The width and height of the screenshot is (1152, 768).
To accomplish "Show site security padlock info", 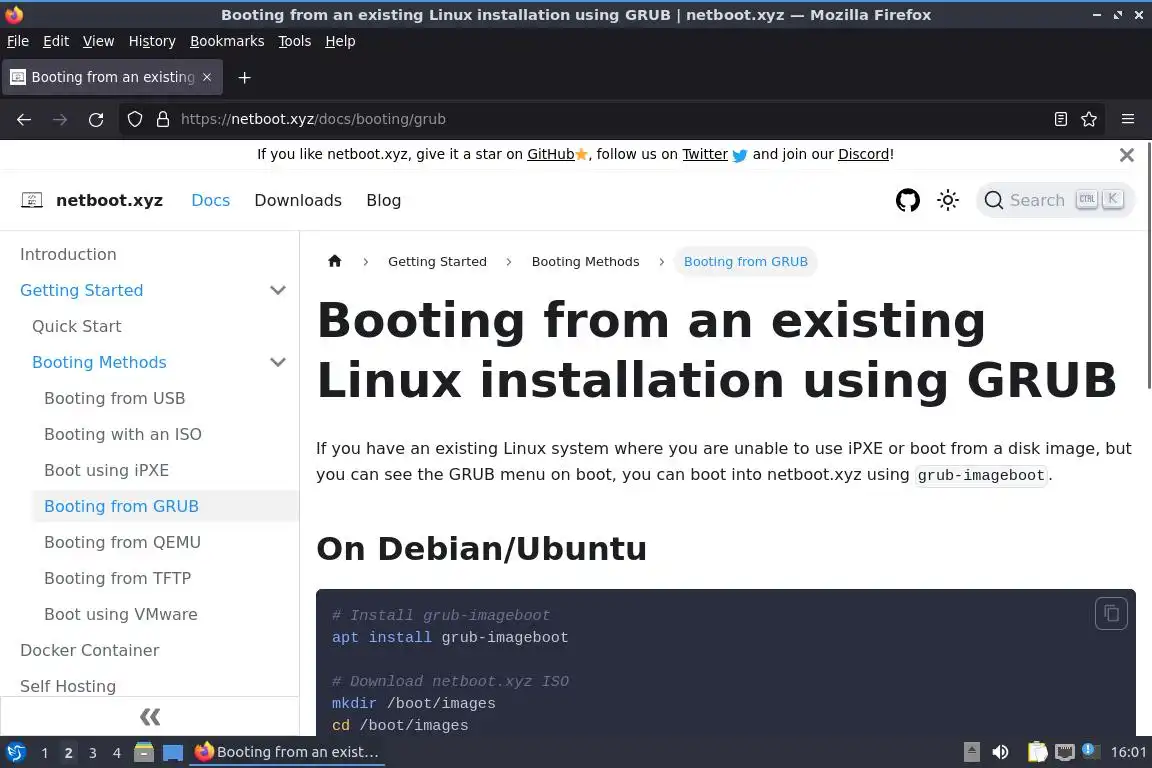I will (163, 119).
